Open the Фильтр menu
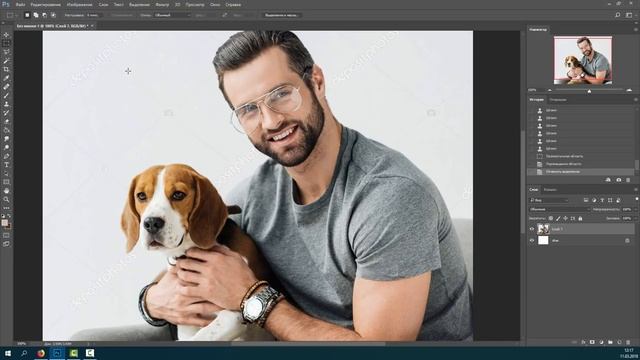Image resolution: width=640 pixels, height=360 pixels. tap(162, 4)
